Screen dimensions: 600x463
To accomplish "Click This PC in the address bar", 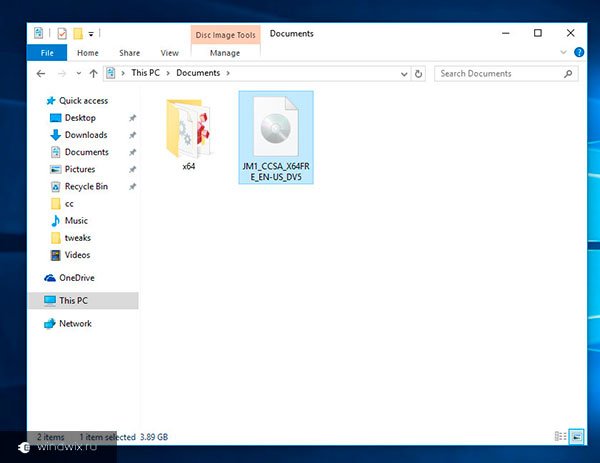I will 145,73.
